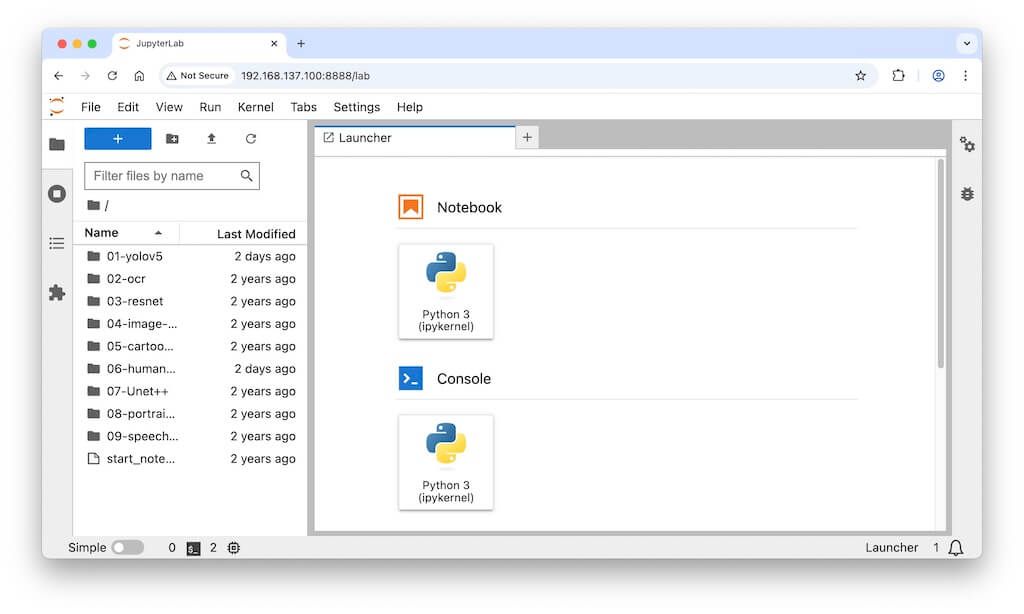The image size is (1024, 614).
Task: Open the Debugger bug icon
Action: tap(967, 194)
